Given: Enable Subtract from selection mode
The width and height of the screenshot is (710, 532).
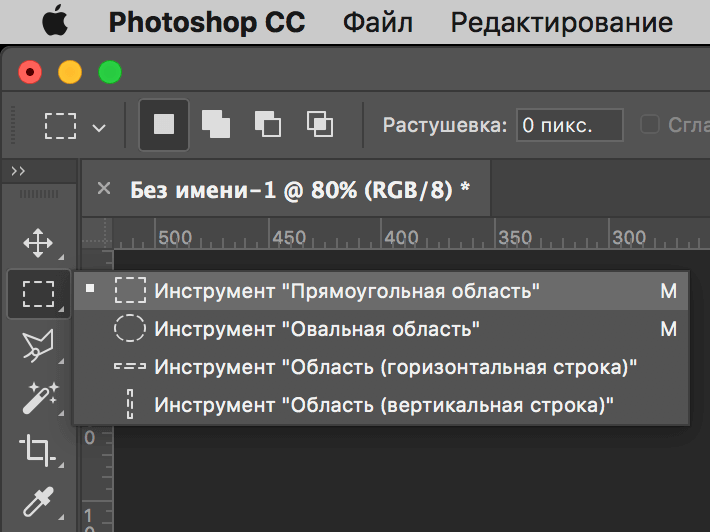Looking at the screenshot, I should pyautogui.click(x=268, y=124).
